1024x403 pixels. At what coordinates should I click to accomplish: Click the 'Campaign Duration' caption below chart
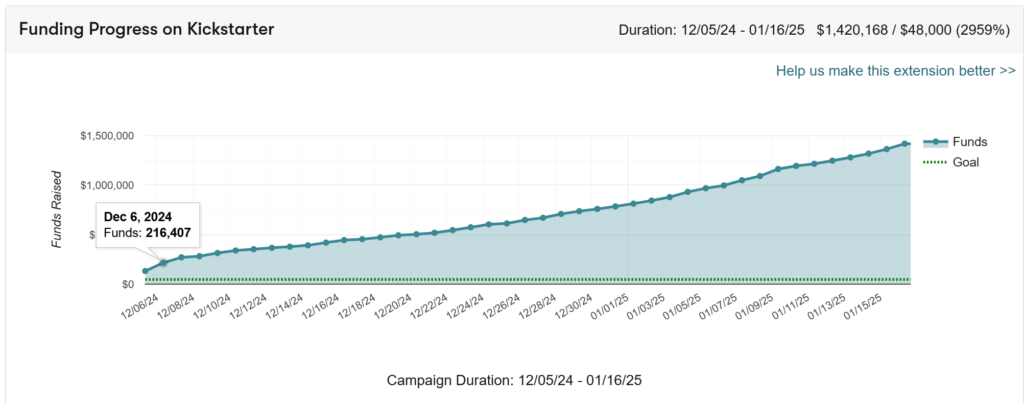[513, 381]
